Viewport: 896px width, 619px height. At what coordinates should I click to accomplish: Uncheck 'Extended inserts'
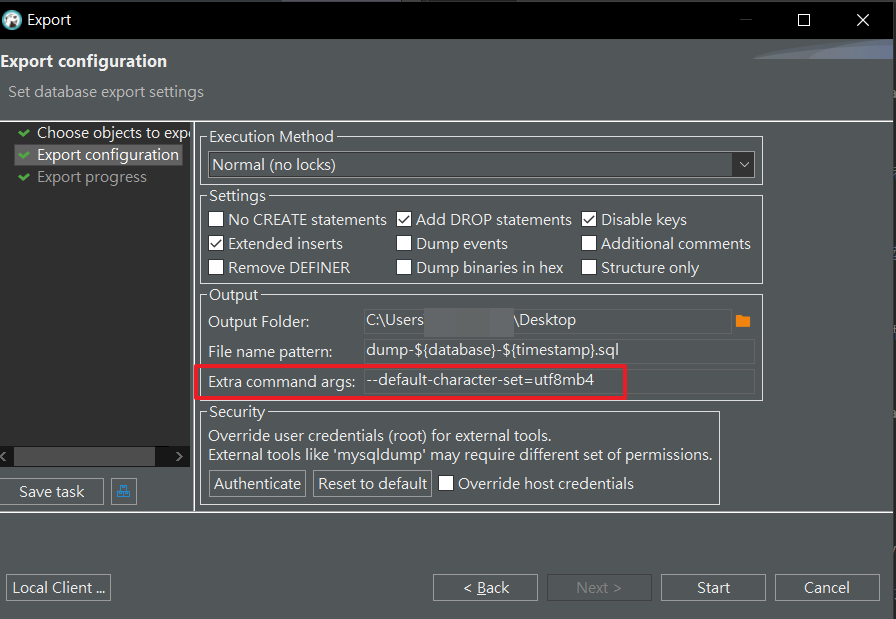point(215,243)
